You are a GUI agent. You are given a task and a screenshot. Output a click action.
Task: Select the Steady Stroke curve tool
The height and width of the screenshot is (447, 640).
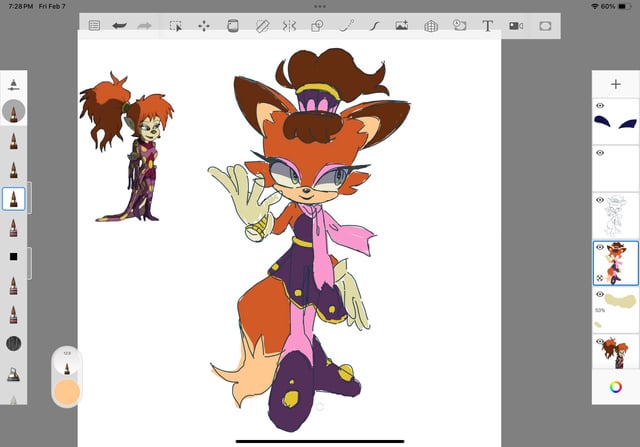coord(374,26)
